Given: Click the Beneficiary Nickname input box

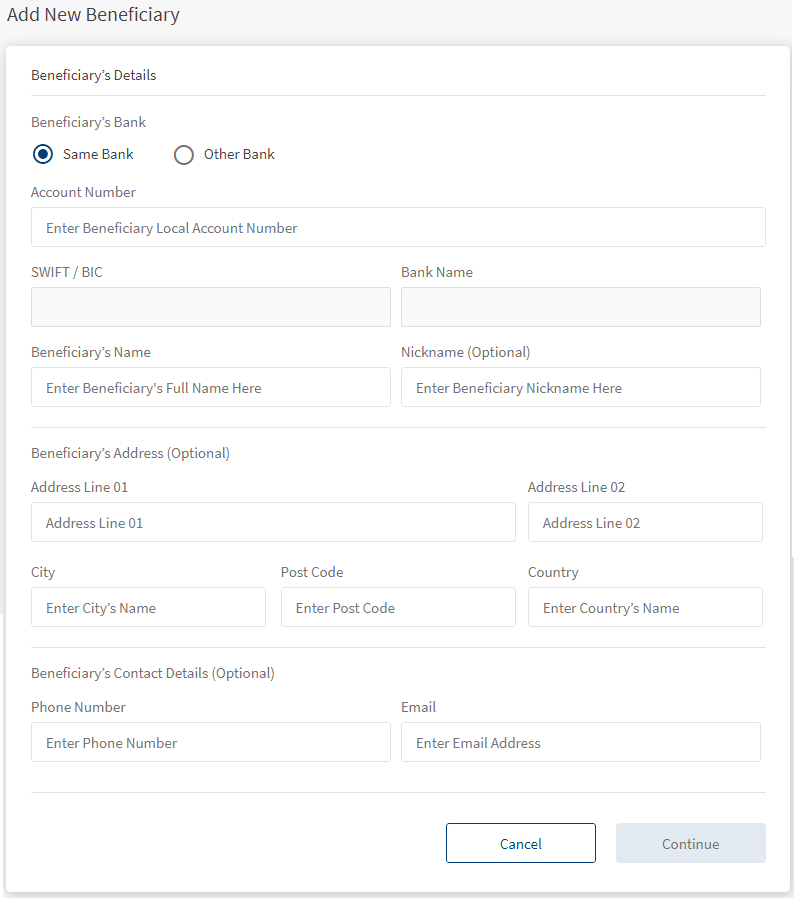Looking at the screenshot, I should 580,388.
